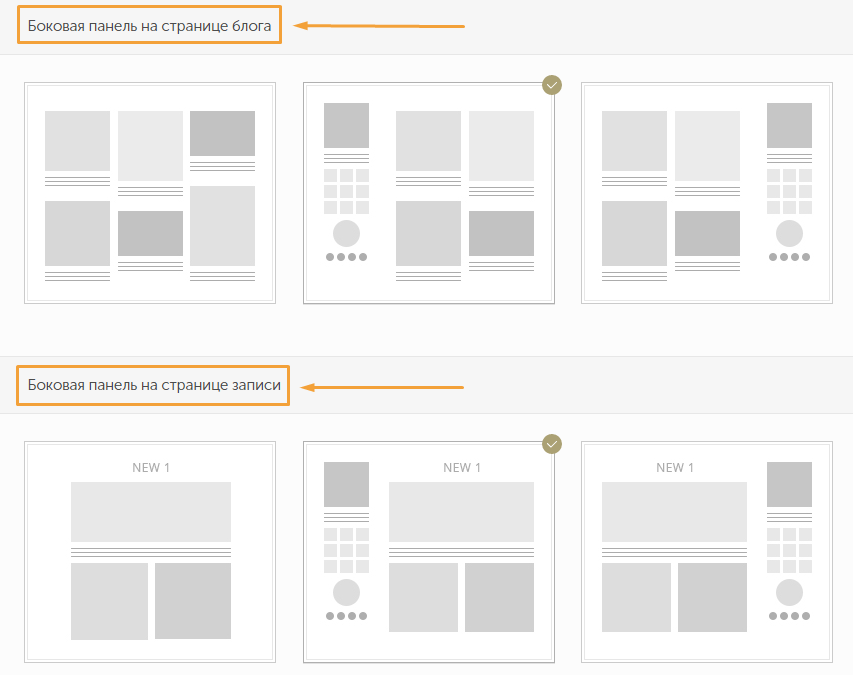Click dark sidebar image in blog right-sidebar layout
The height and width of the screenshot is (675, 853).
click(789, 125)
